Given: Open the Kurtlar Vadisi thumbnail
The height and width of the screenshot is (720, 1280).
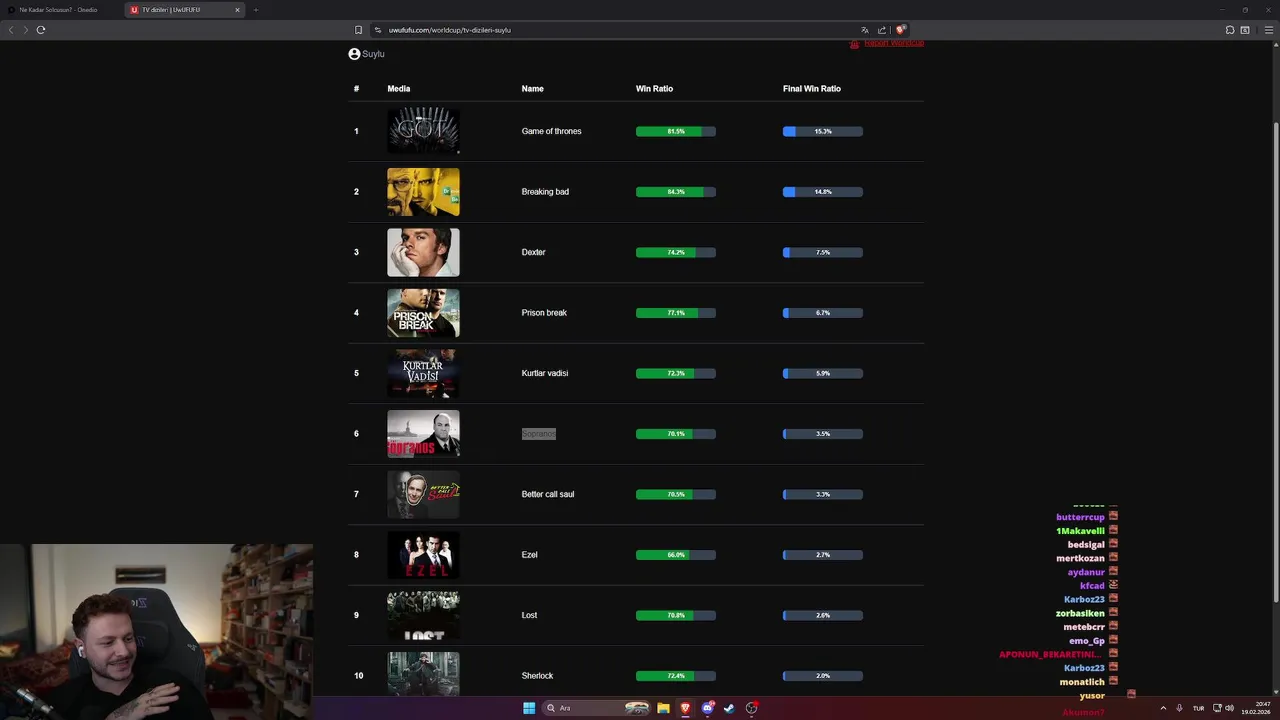Looking at the screenshot, I should [x=423, y=373].
